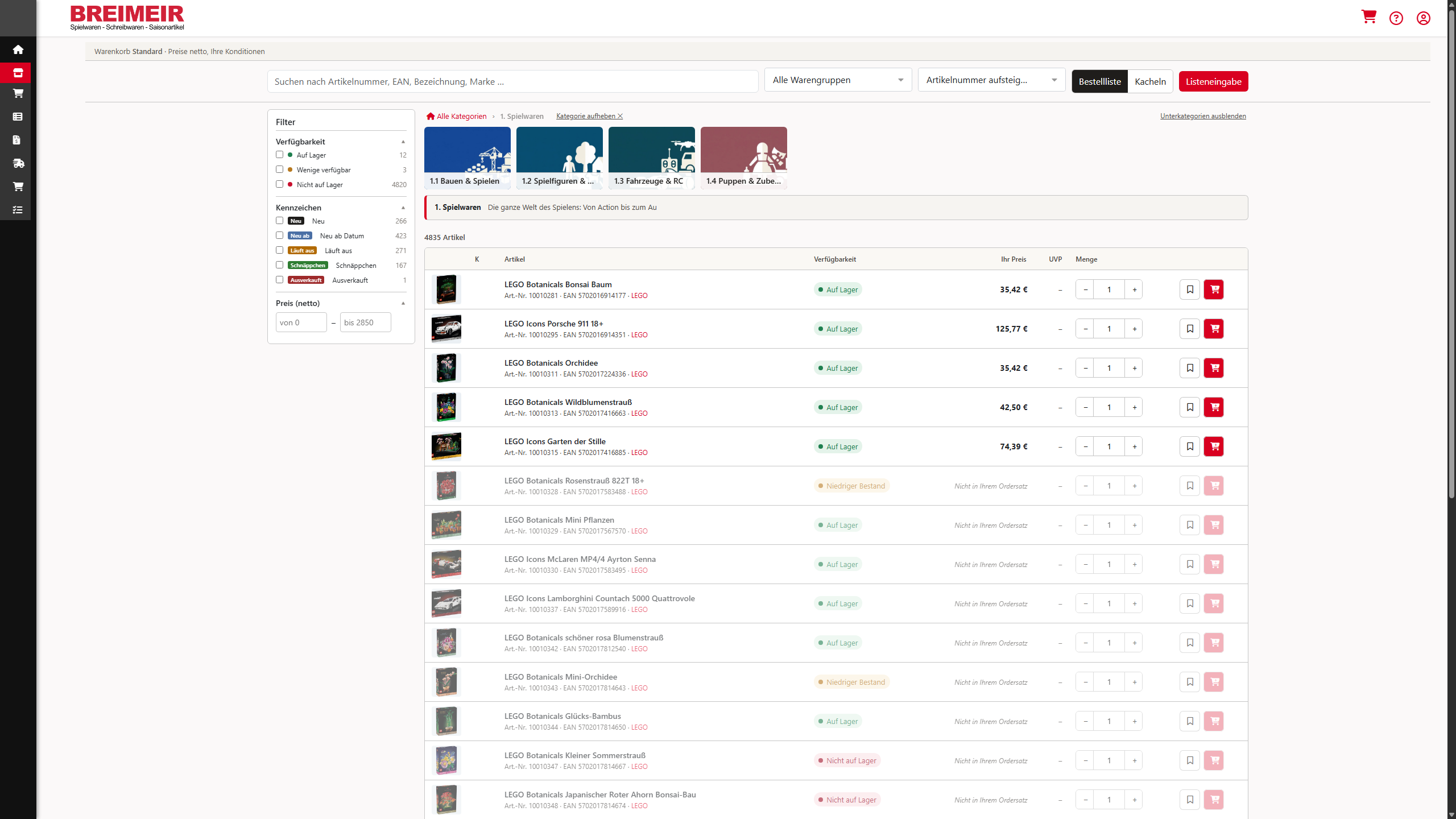The height and width of the screenshot is (819, 1456).
Task: Switch to Bestellliste view
Action: tap(1099, 81)
